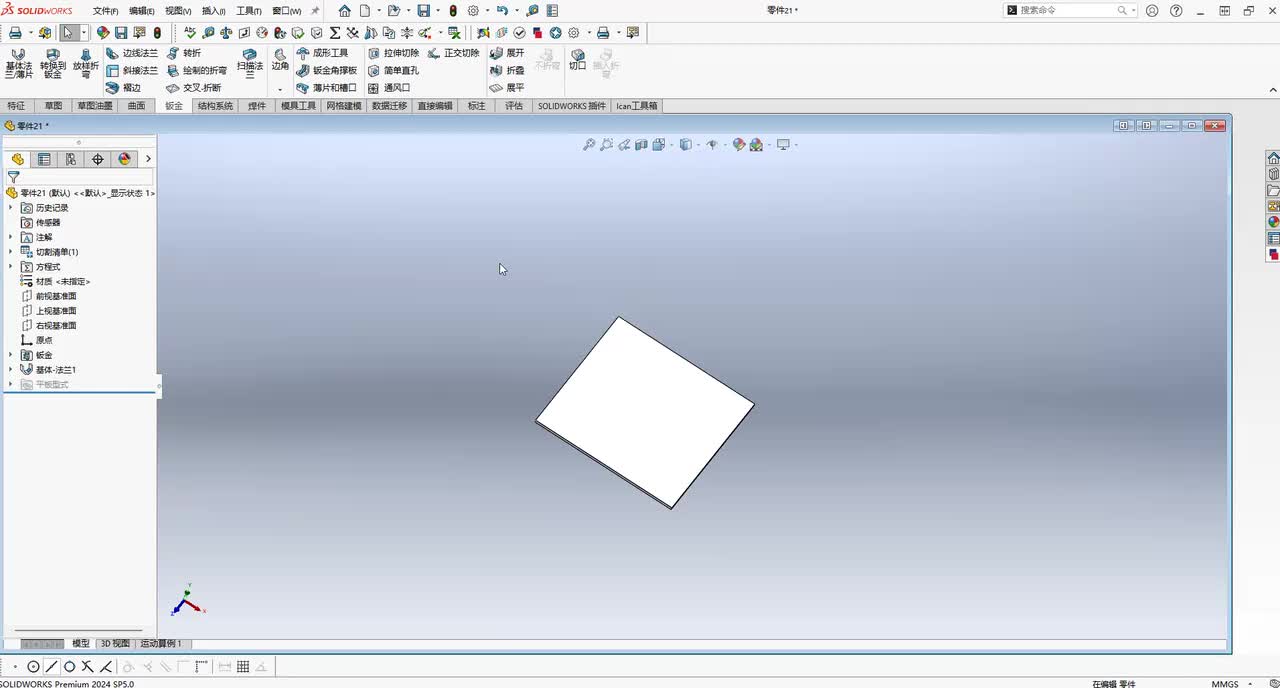Expand the 基体-法兰1 tree node
Viewport: 1280px width, 688px height.
pyautogui.click(x=11, y=370)
